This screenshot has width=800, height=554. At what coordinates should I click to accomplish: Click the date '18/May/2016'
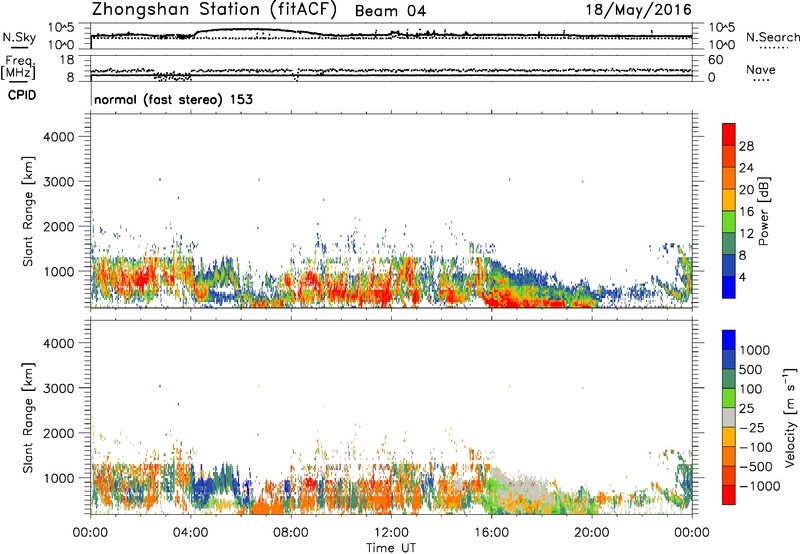pos(638,10)
